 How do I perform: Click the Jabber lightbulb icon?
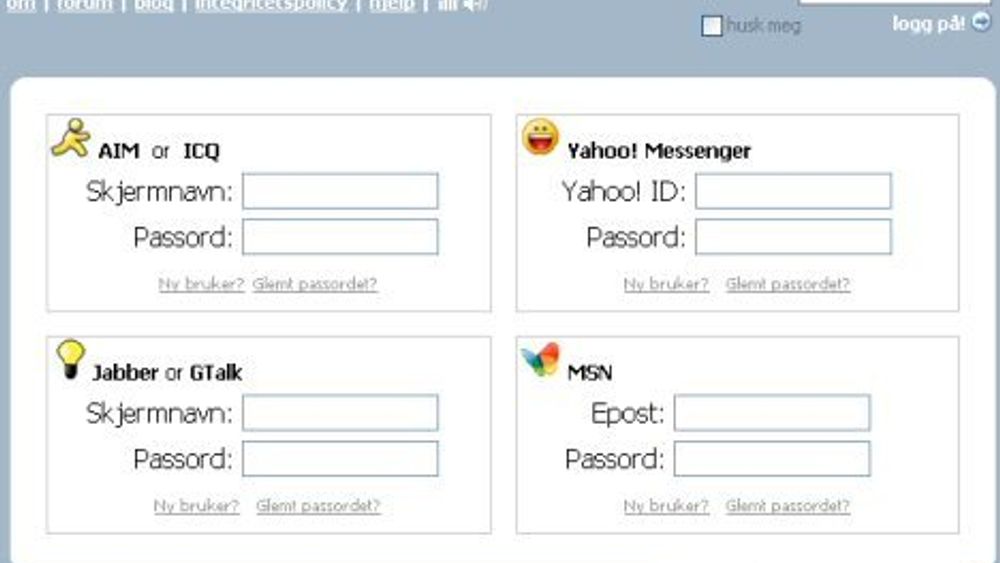(71, 359)
